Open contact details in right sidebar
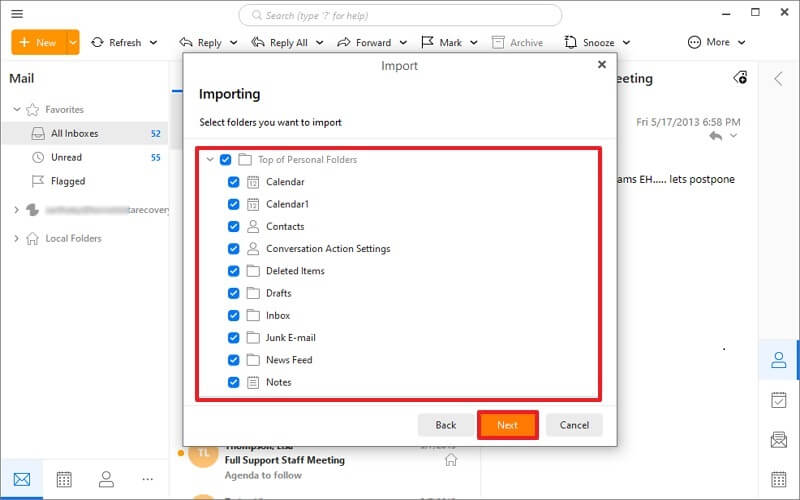This screenshot has width=800, height=500. click(779, 360)
